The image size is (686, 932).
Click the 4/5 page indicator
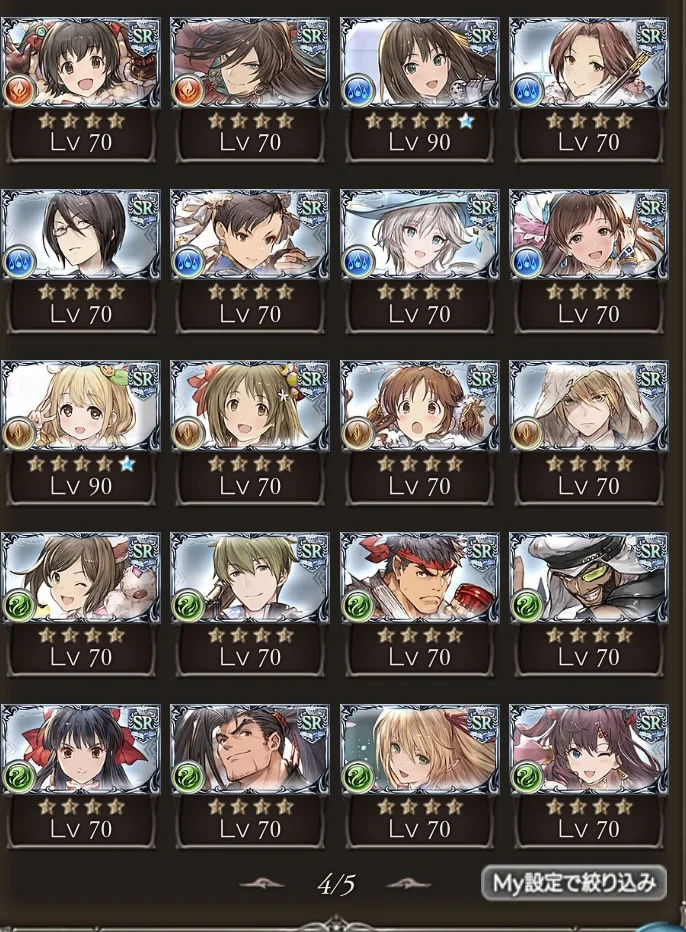tap(336, 884)
